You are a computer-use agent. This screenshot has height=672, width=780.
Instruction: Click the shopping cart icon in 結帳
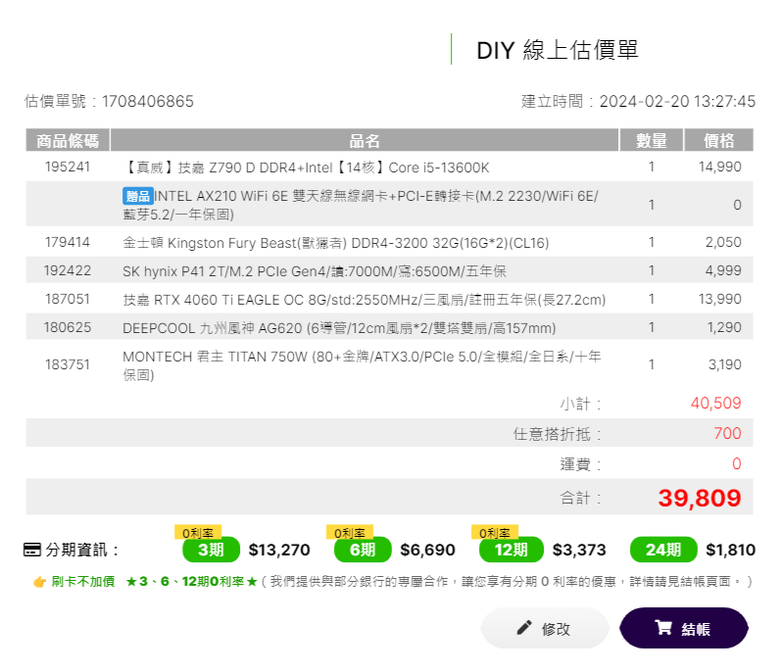pyautogui.click(x=663, y=627)
